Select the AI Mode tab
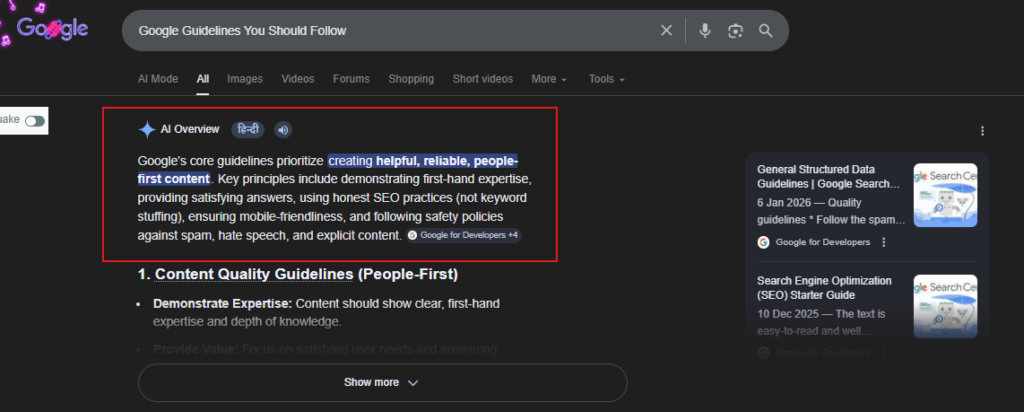 pos(157,79)
